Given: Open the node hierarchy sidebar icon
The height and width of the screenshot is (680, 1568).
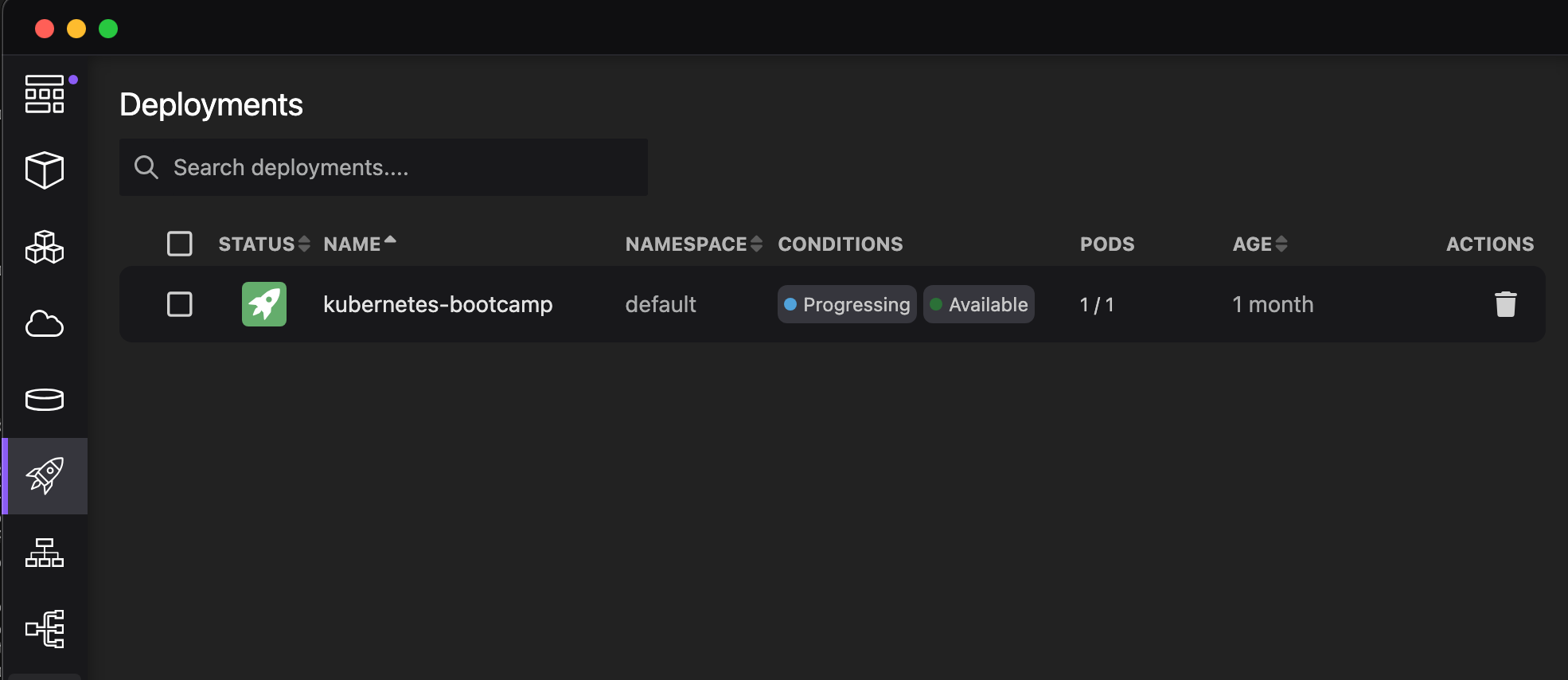Looking at the screenshot, I should tap(45, 553).
